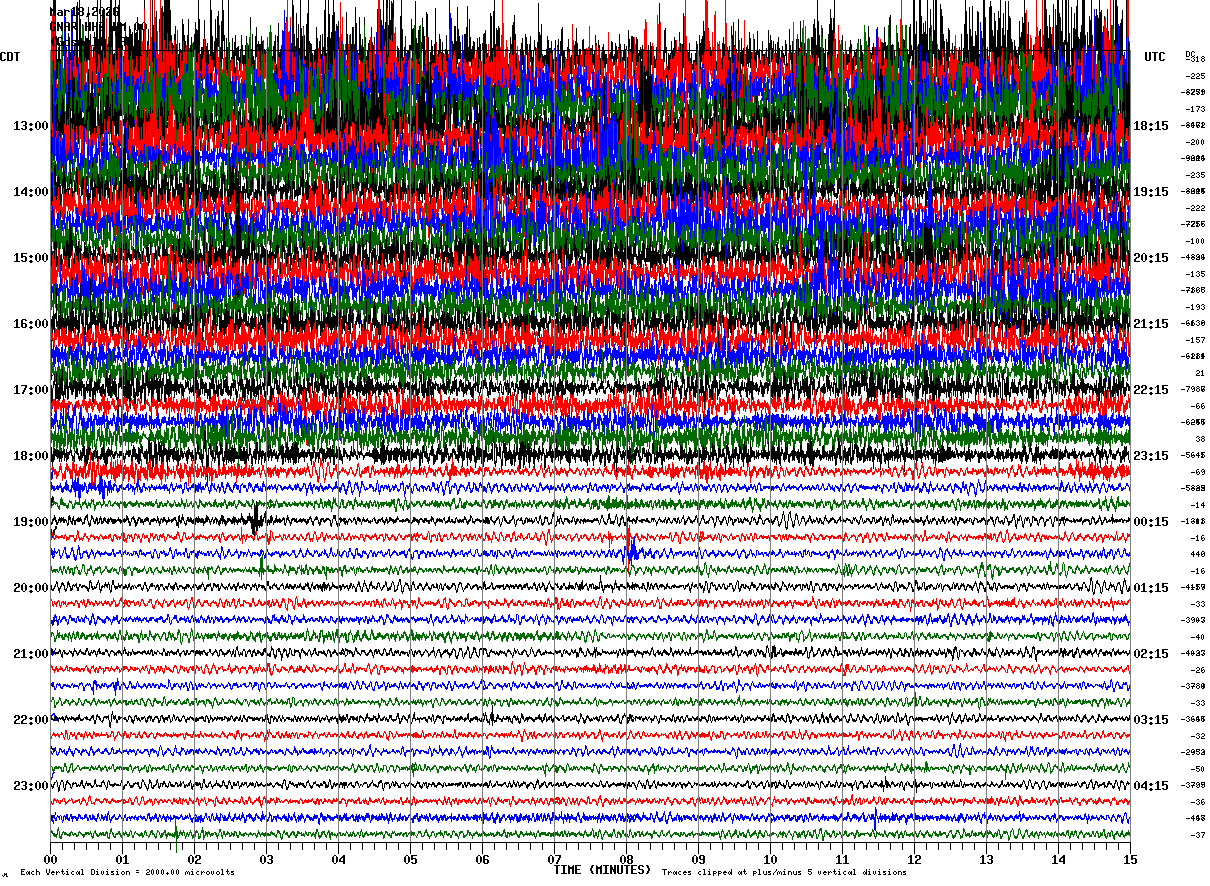The height and width of the screenshot is (886, 1210).
Task: Click the UTC time zone label
Action: 1155,57
